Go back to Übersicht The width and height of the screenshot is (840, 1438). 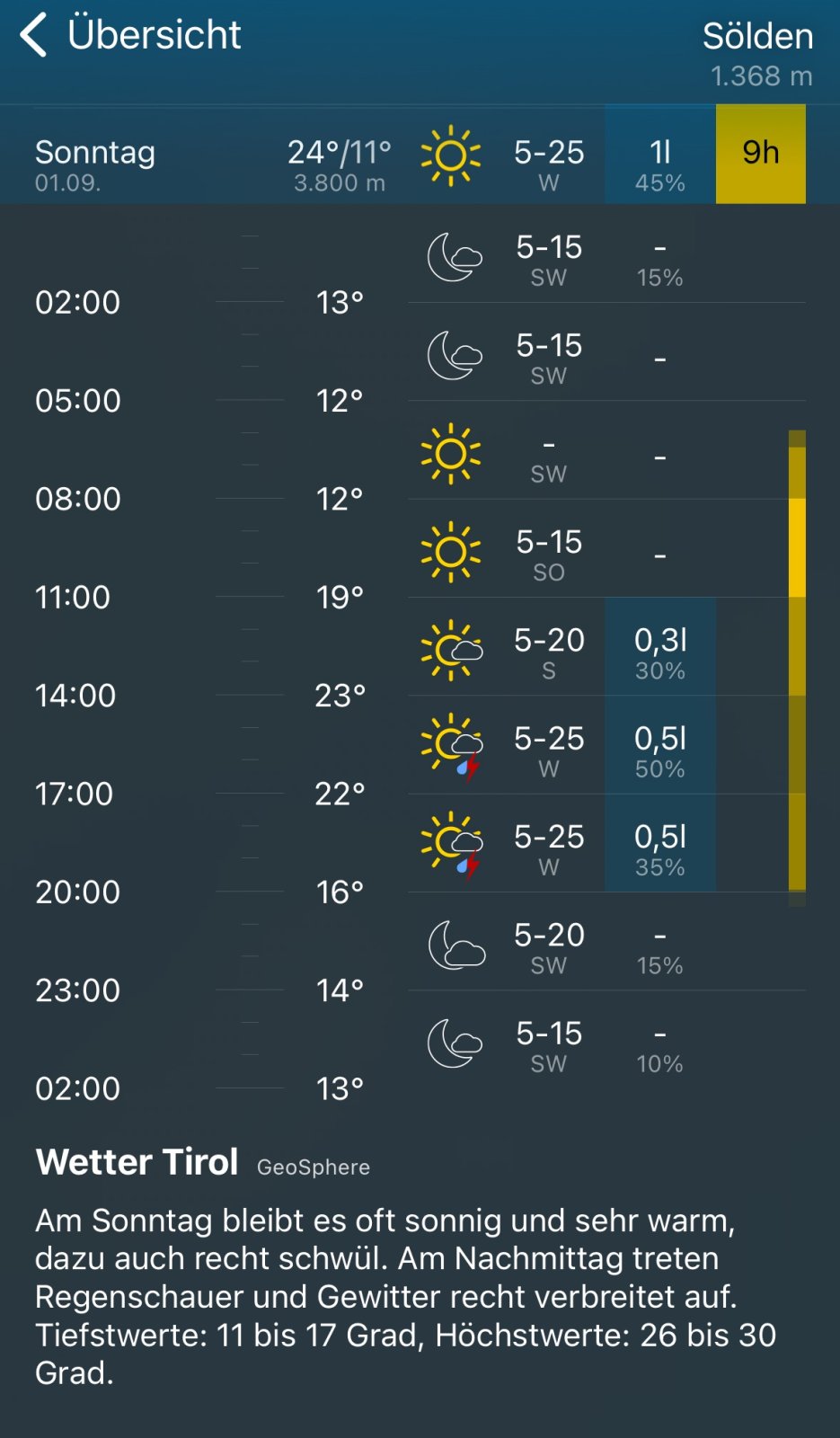(x=154, y=35)
